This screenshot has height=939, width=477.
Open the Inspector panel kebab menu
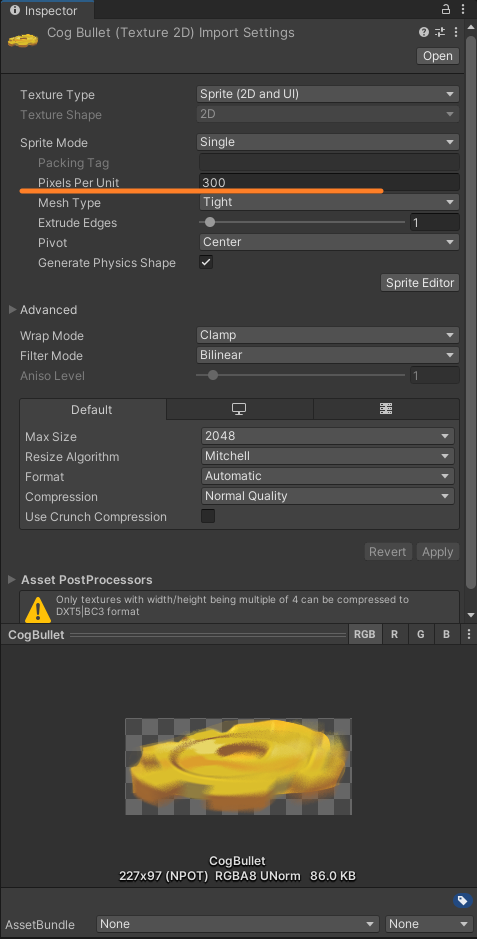tap(464, 9)
